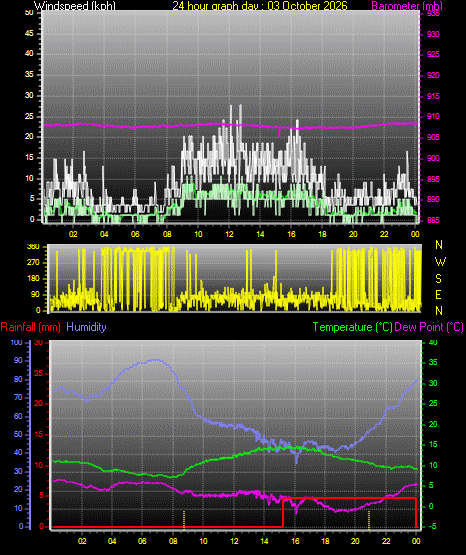The height and width of the screenshot is (555, 466).
Task: Click the 12 hour mark under windspeed graph
Action: [229, 234]
